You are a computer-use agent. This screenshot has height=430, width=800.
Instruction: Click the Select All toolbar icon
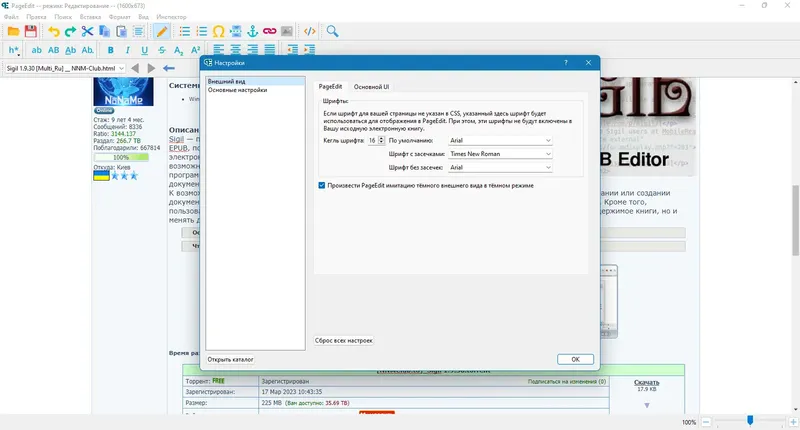pyautogui.click(x=138, y=32)
